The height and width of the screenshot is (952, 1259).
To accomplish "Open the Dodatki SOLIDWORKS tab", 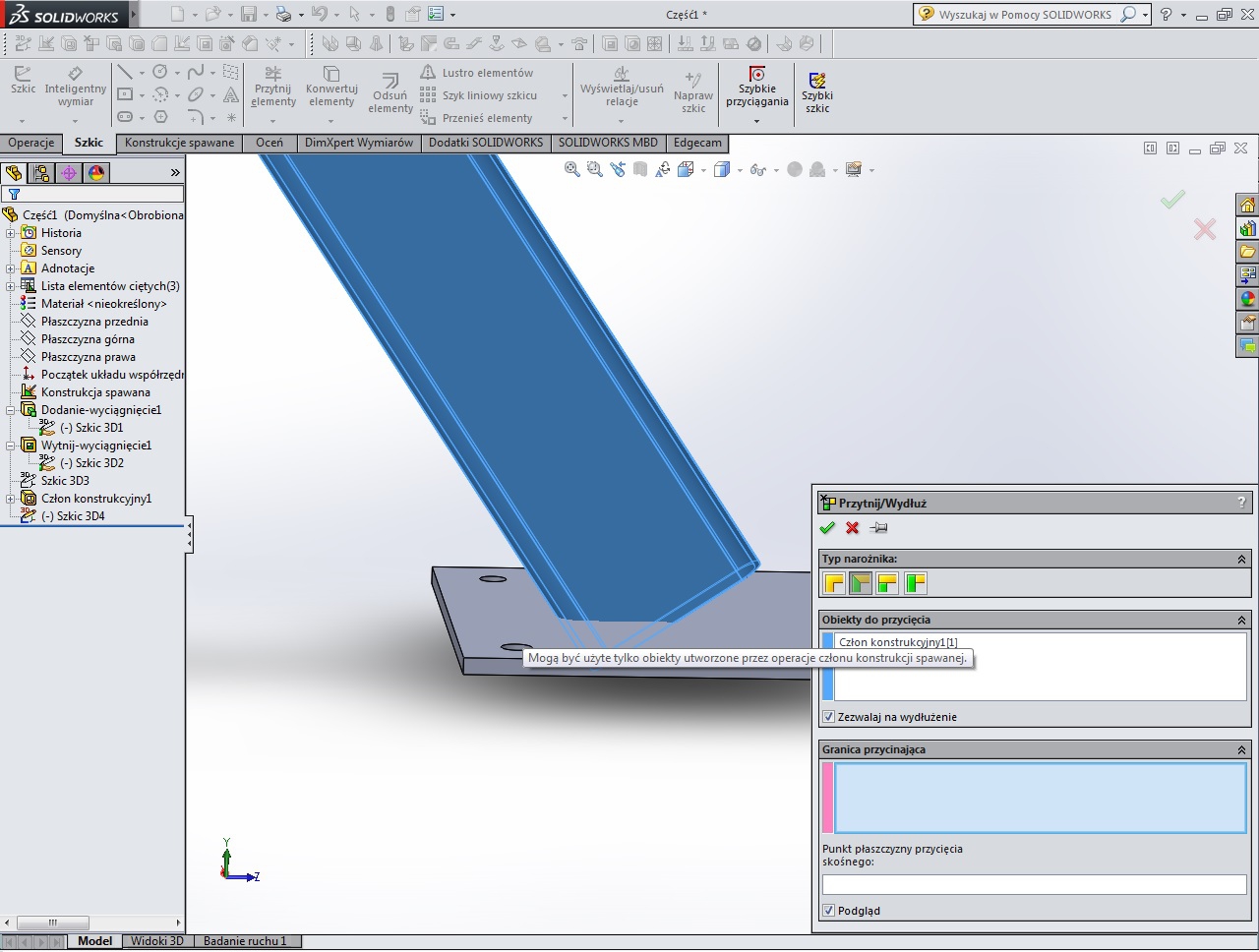I will coord(486,143).
